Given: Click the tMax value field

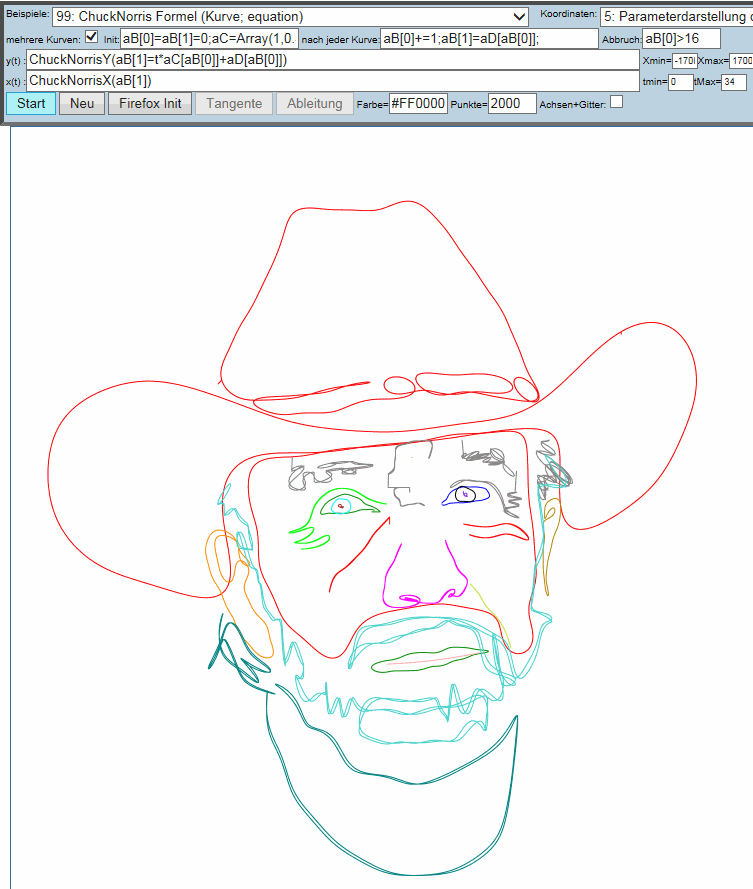Looking at the screenshot, I should tap(734, 82).
